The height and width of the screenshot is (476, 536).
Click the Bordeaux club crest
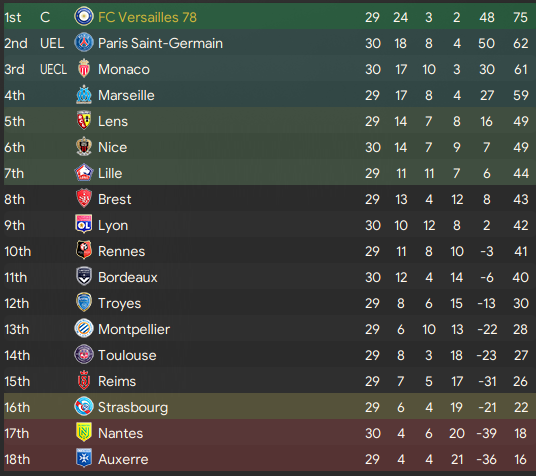pyautogui.click(x=84, y=276)
